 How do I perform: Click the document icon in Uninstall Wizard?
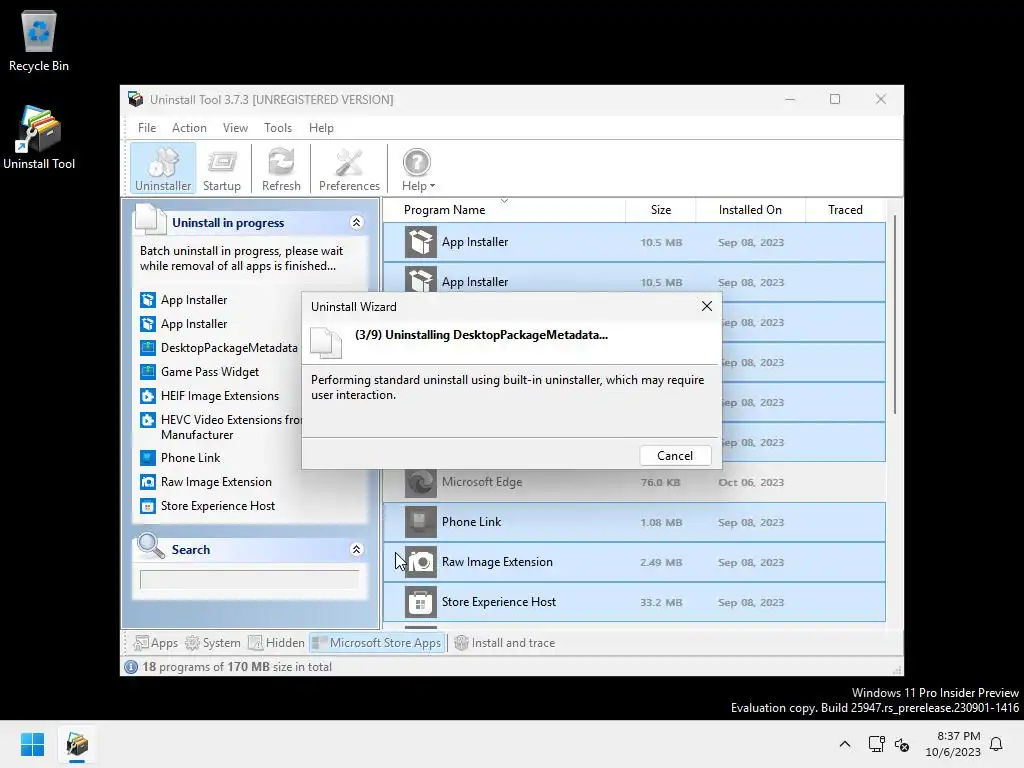326,343
